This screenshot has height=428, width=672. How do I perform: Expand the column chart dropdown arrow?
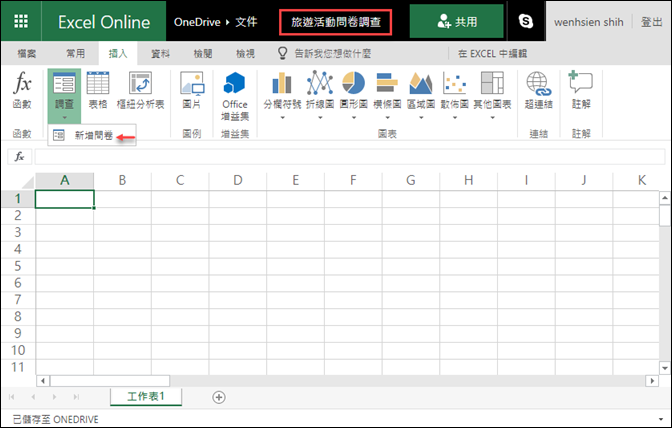click(x=282, y=118)
